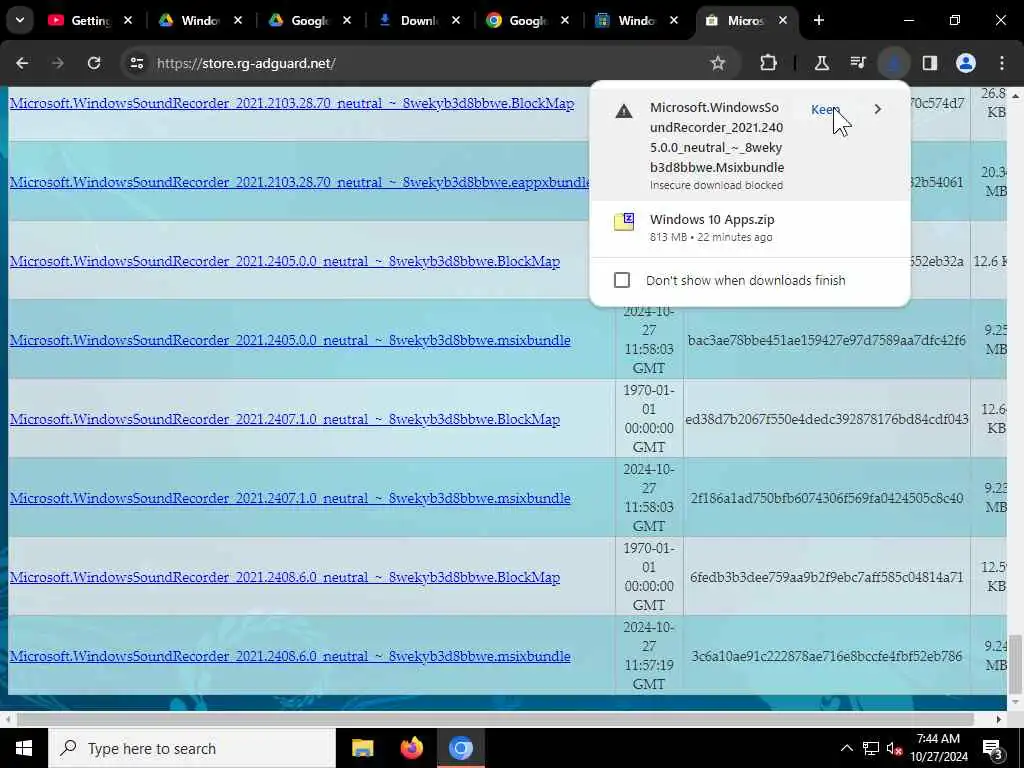1024x768 pixels.
Task: Select hash starting ed38d7b2067f550e
Action: (827, 419)
